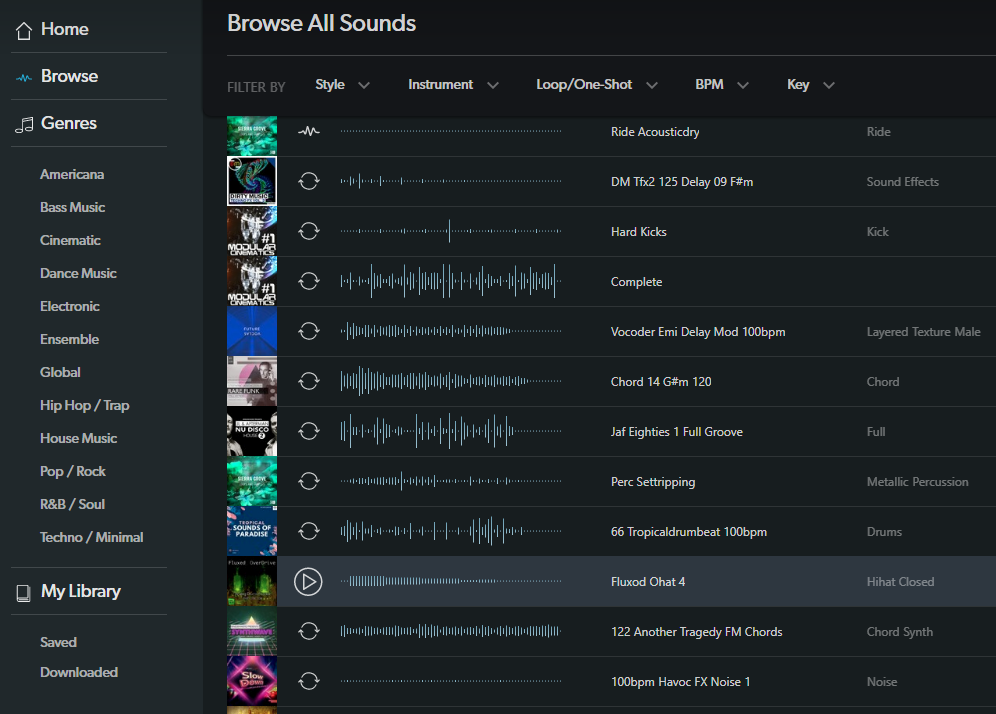Select the Perc Settripping sound name
This screenshot has width=996, height=714.
coord(653,482)
